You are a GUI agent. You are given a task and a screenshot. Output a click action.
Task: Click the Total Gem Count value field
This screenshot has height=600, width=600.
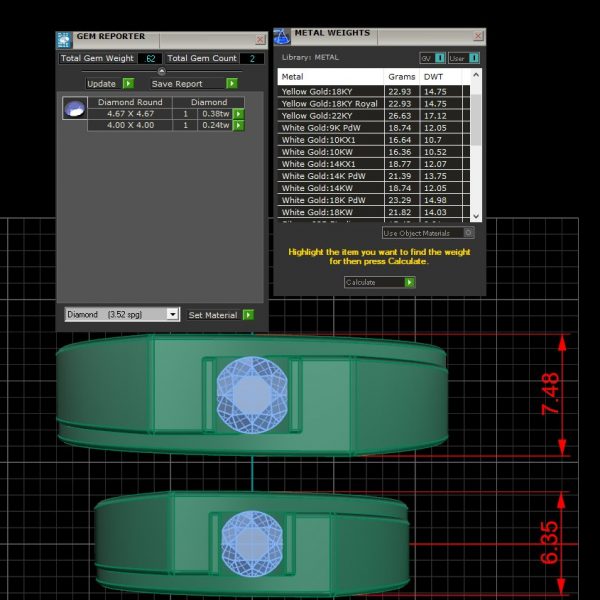tap(252, 58)
